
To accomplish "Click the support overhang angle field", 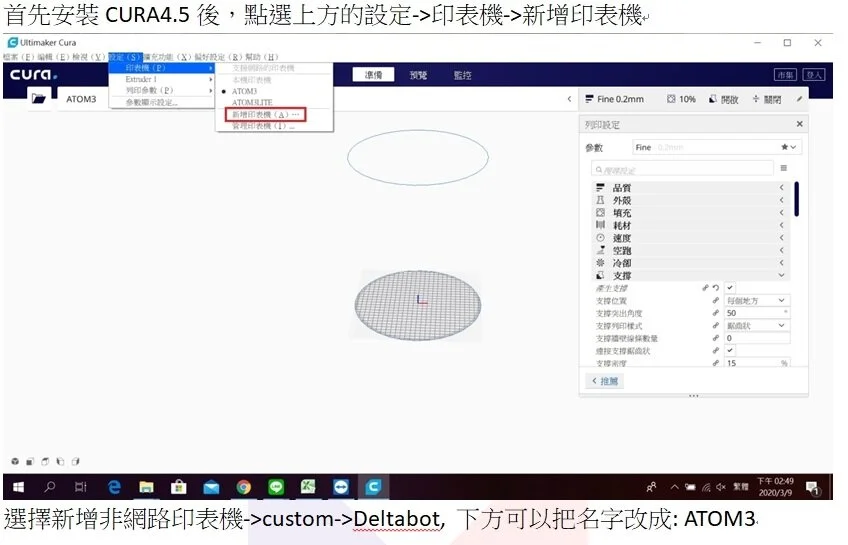I will click(757, 313).
